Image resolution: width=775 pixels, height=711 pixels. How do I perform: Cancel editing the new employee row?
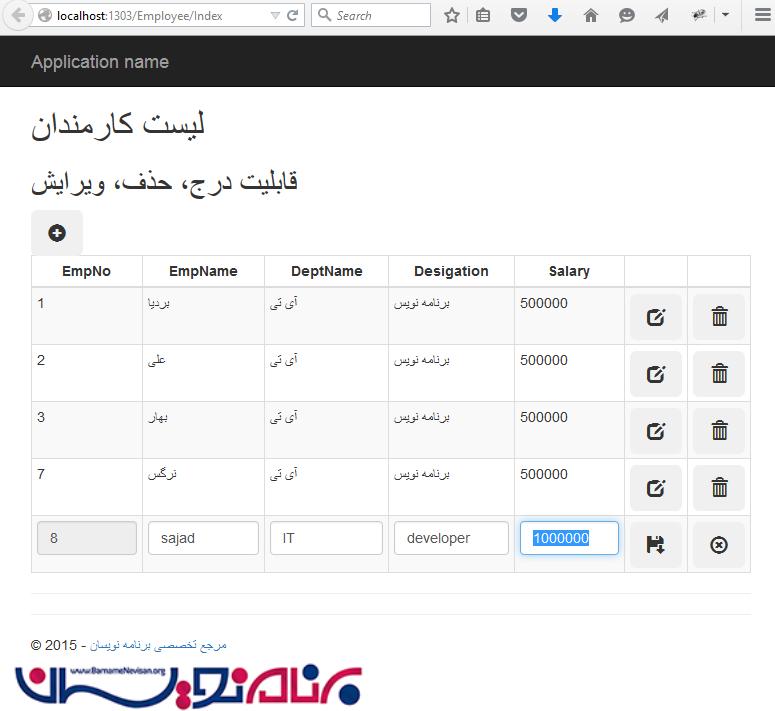718,545
